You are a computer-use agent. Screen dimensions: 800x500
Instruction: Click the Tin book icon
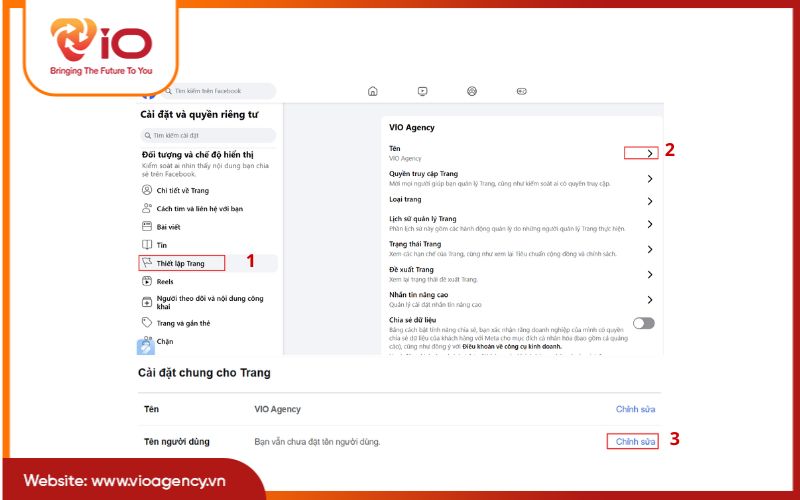click(147, 244)
